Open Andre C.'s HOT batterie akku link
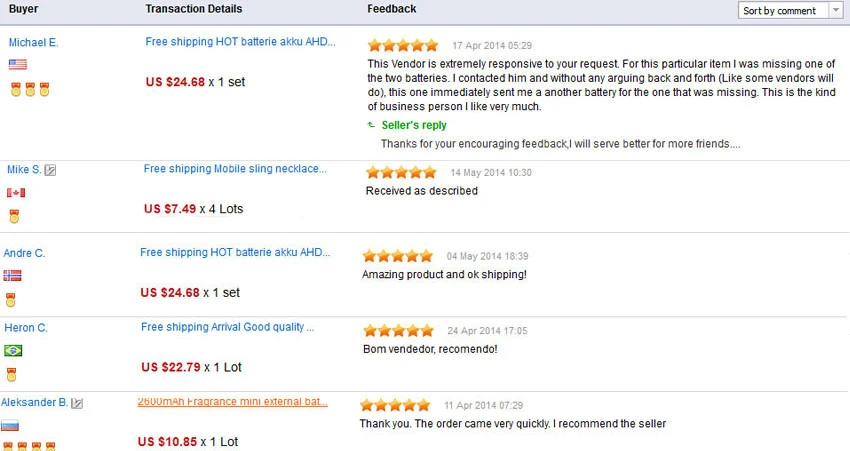 [236, 253]
